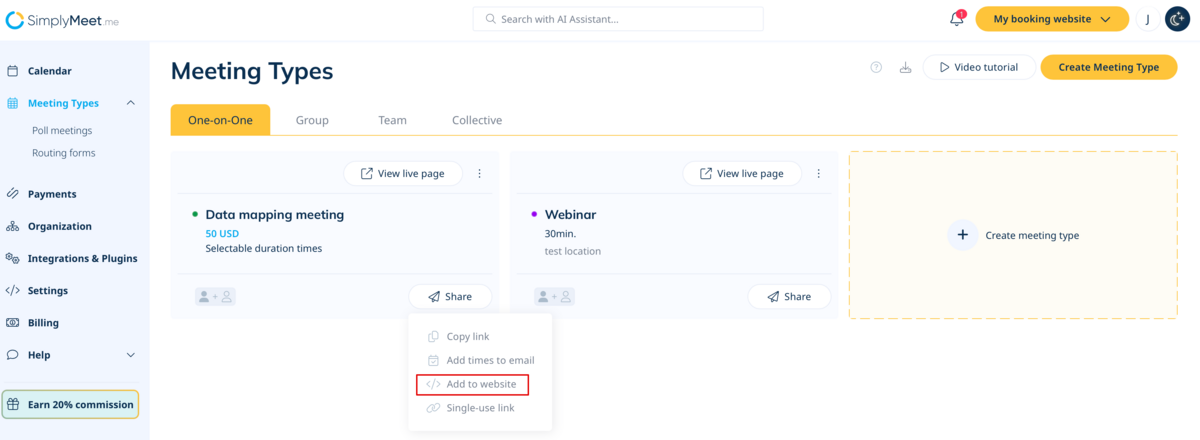Click the help question mark icon
Screen dimensions: 1200x440
876,67
